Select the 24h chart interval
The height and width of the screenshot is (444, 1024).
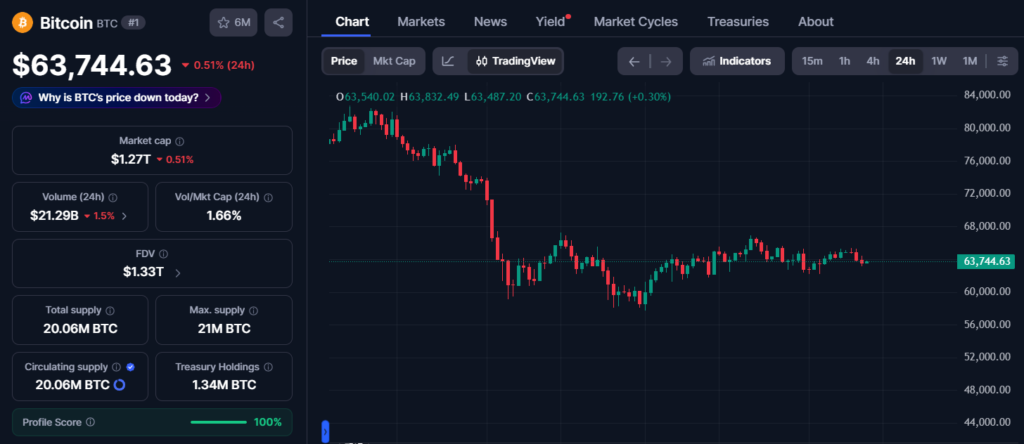click(x=905, y=61)
